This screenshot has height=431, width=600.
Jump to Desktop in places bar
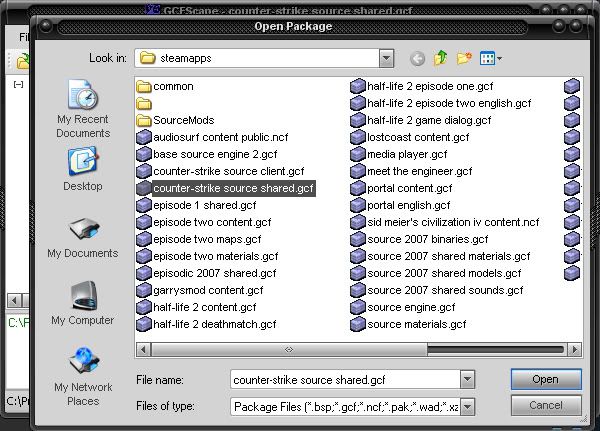(x=83, y=170)
